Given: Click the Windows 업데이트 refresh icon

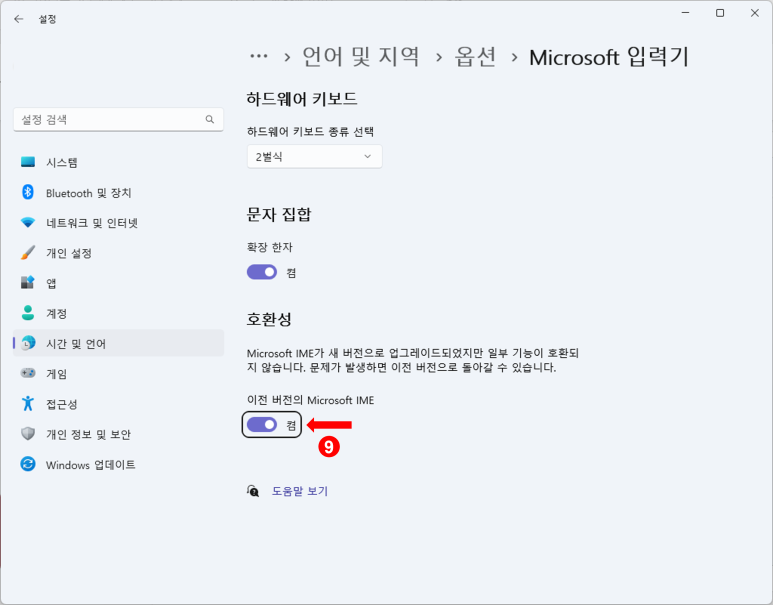Looking at the screenshot, I should pyautogui.click(x=28, y=464).
